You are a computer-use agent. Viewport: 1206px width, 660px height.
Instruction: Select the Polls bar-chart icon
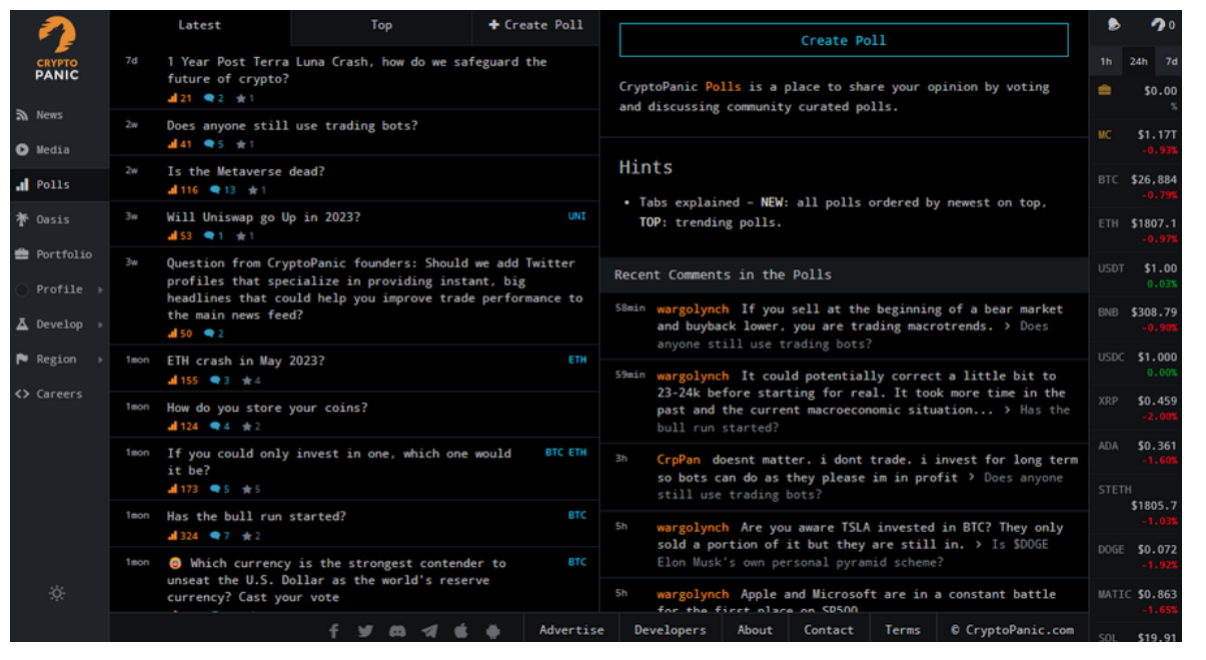coord(22,185)
